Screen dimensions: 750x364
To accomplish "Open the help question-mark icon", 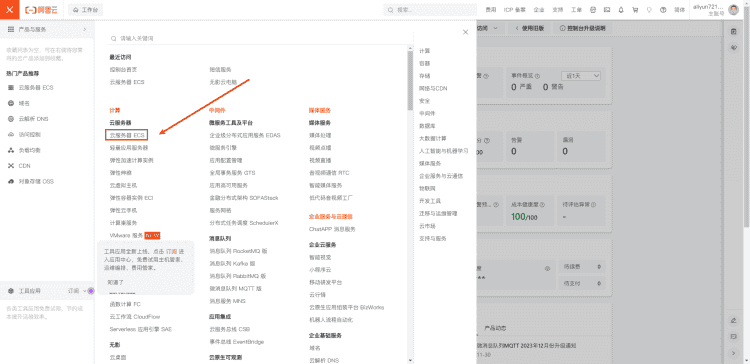I will click(x=663, y=10).
